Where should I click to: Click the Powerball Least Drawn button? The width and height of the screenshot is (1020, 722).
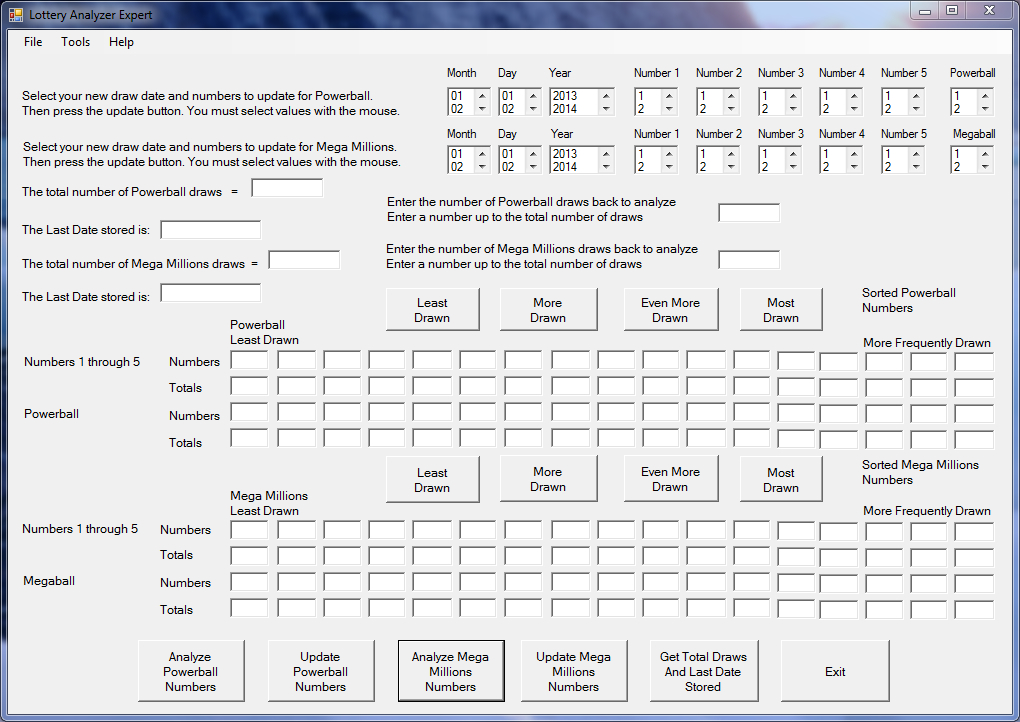433,310
